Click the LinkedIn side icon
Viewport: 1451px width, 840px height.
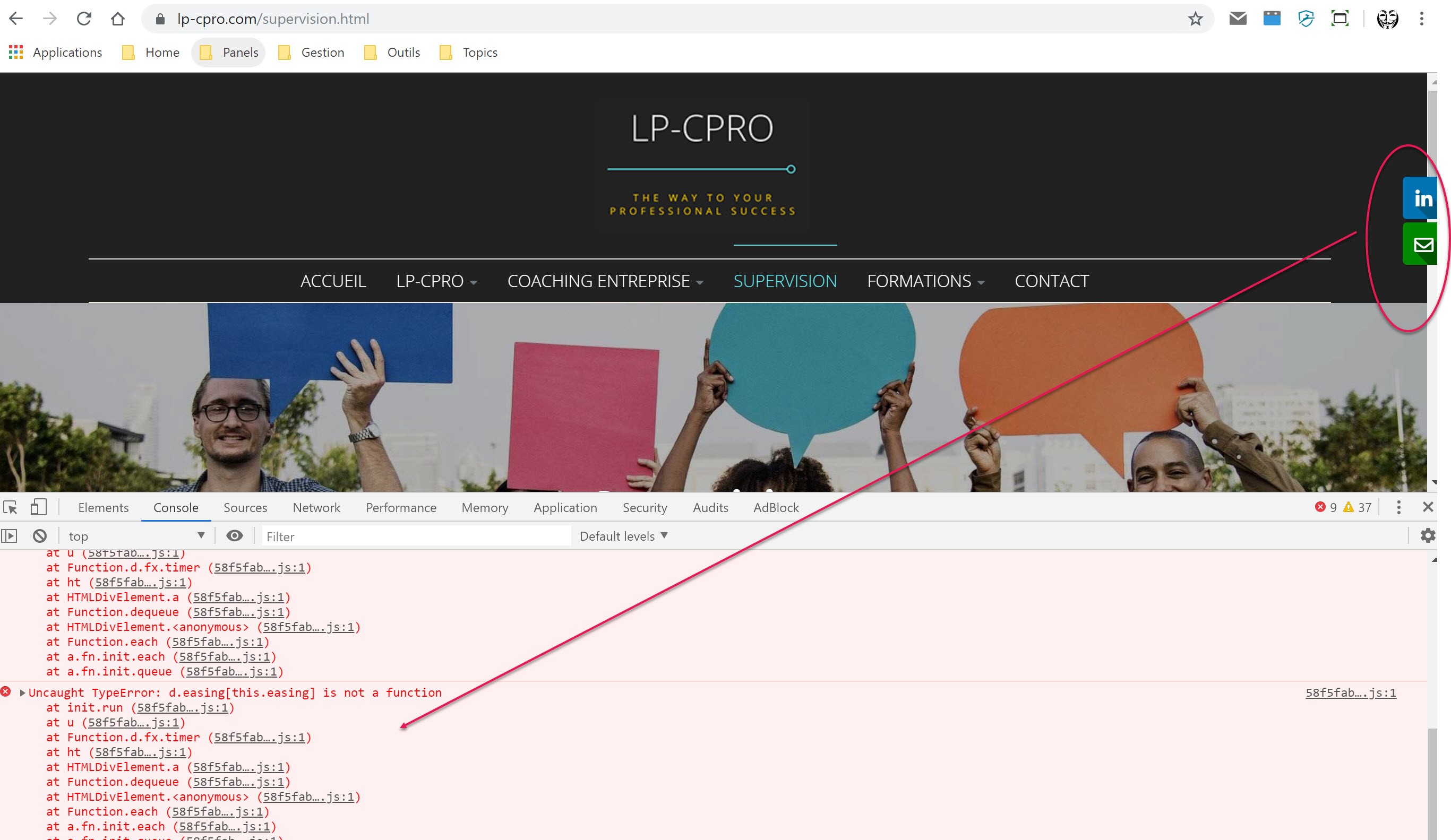tap(1421, 198)
